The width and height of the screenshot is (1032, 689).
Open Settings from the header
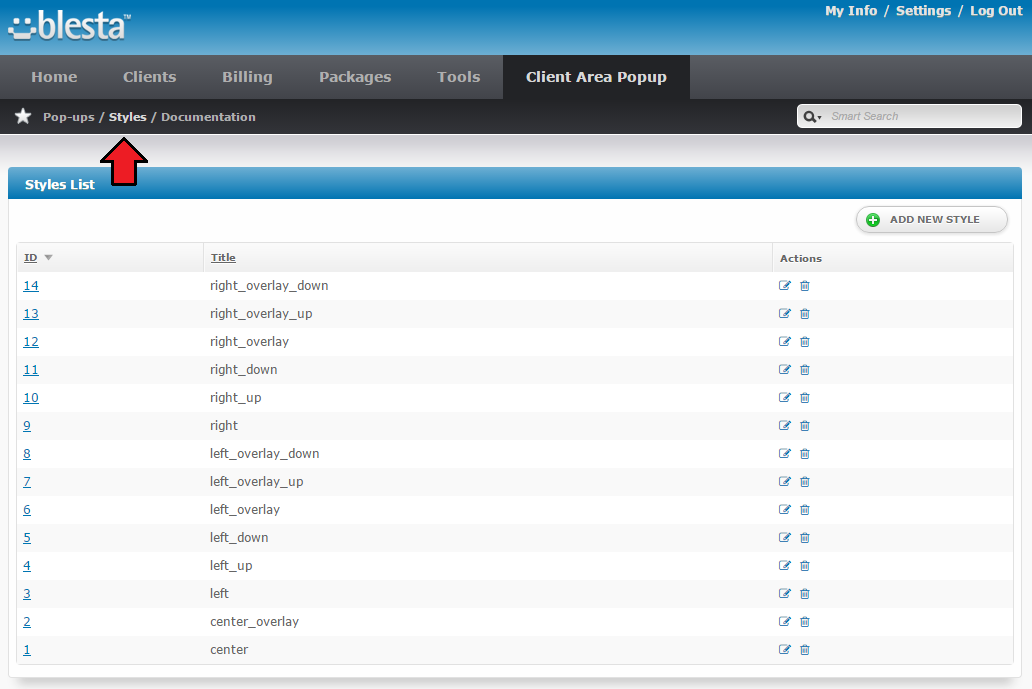923,11
